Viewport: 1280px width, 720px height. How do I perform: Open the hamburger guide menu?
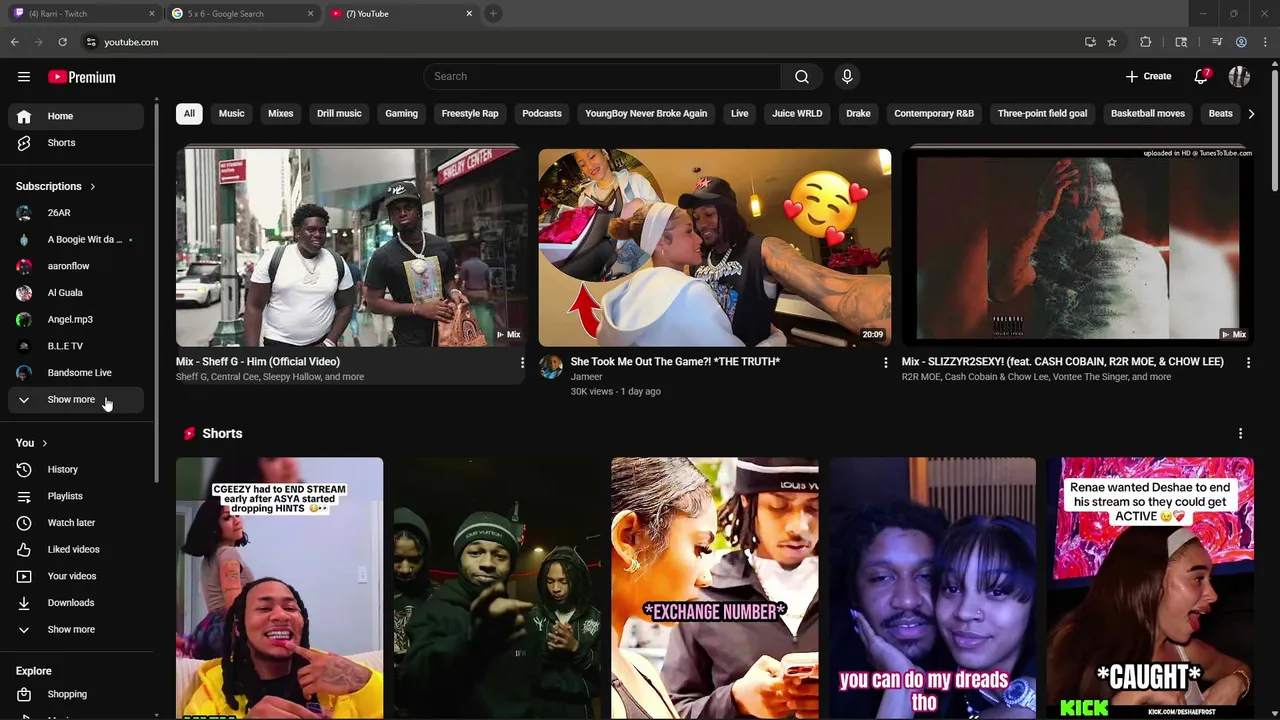pos(24,77)
